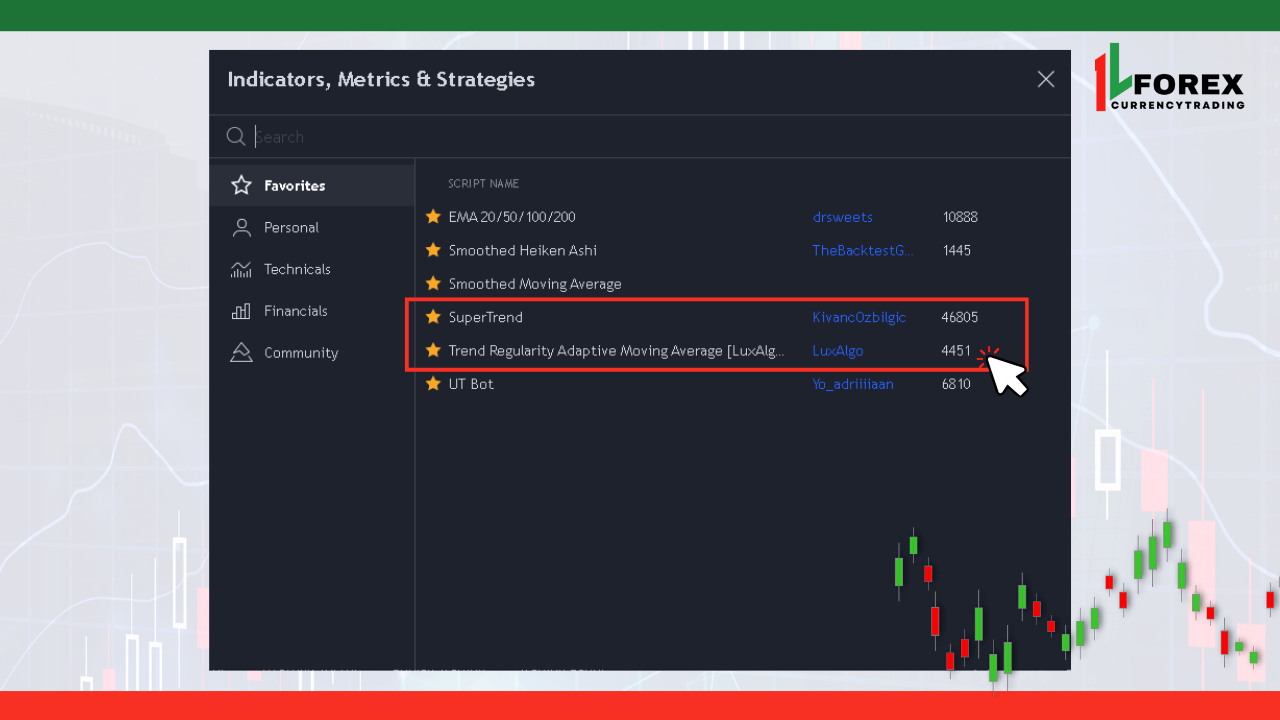Click the Favorites star icon in sidebar
The image size is (1280, 720).
pos(241,186)
